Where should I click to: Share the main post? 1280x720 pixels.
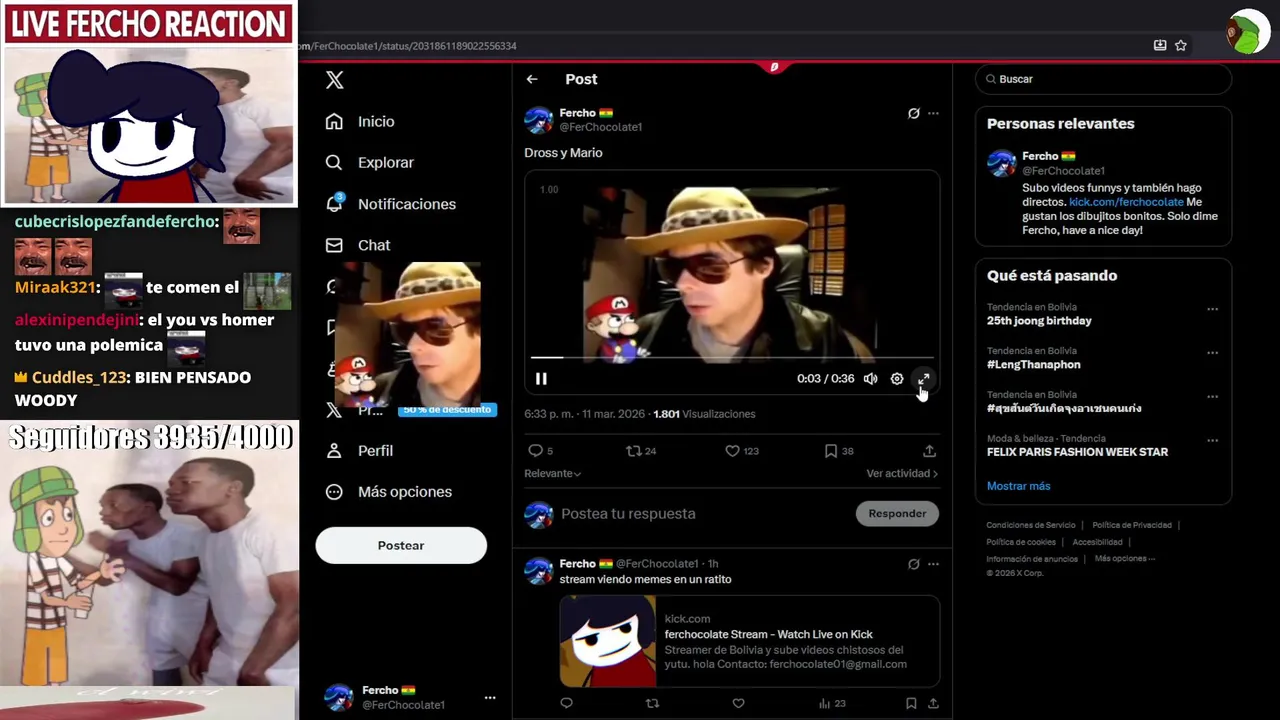coord(930,451)
